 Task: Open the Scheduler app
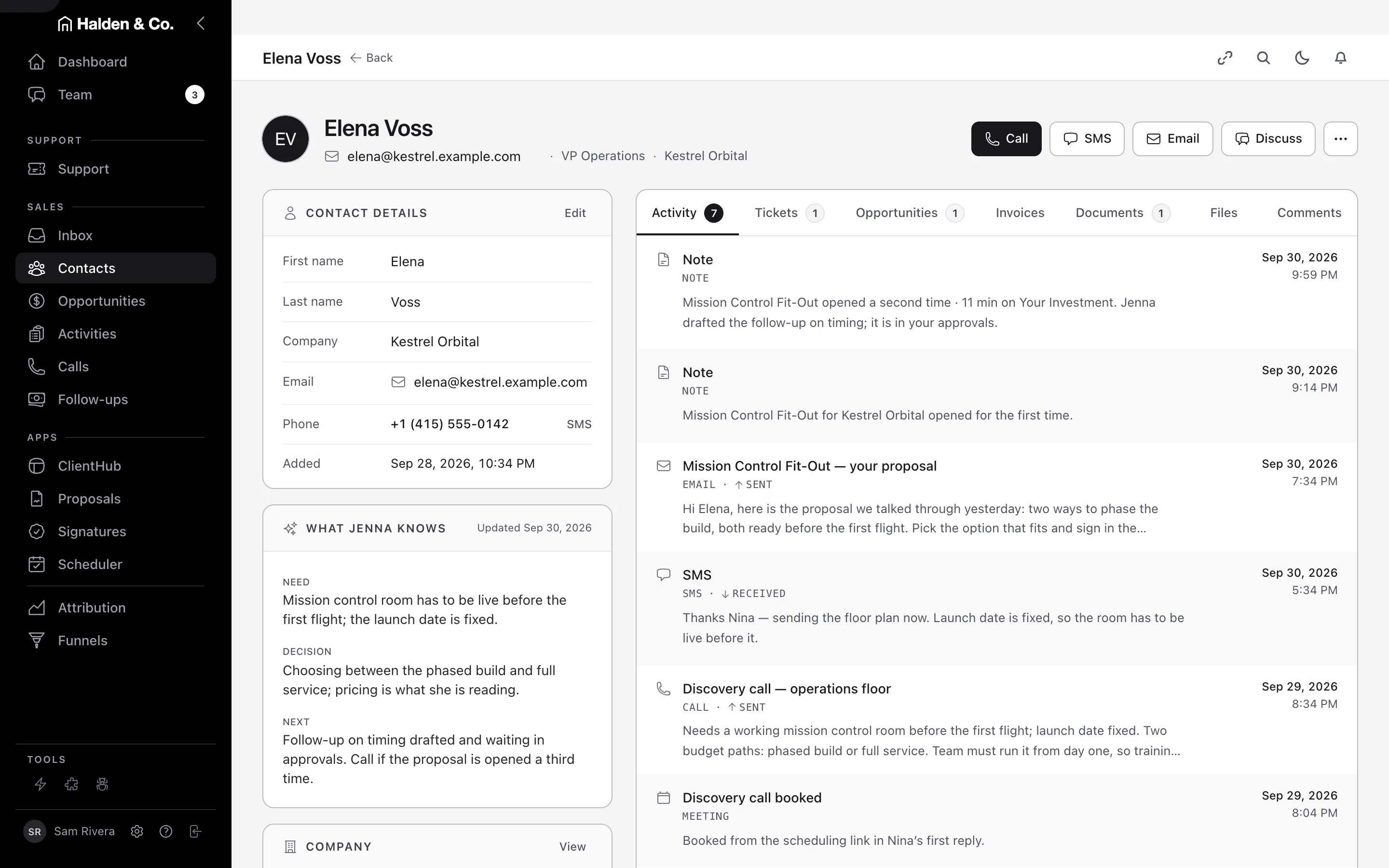click(115, 564)
